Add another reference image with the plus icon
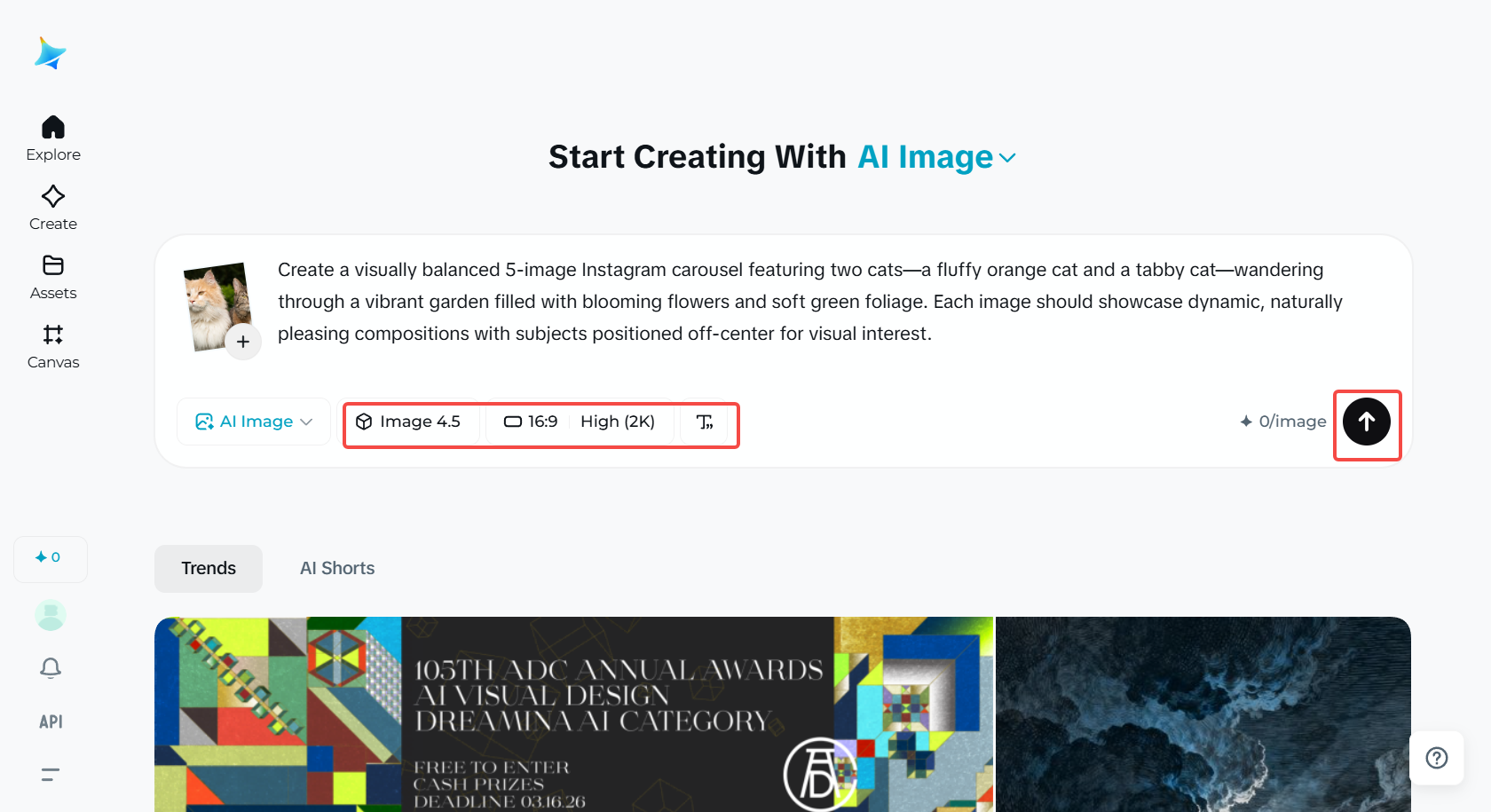 click(x=243, y=341)
